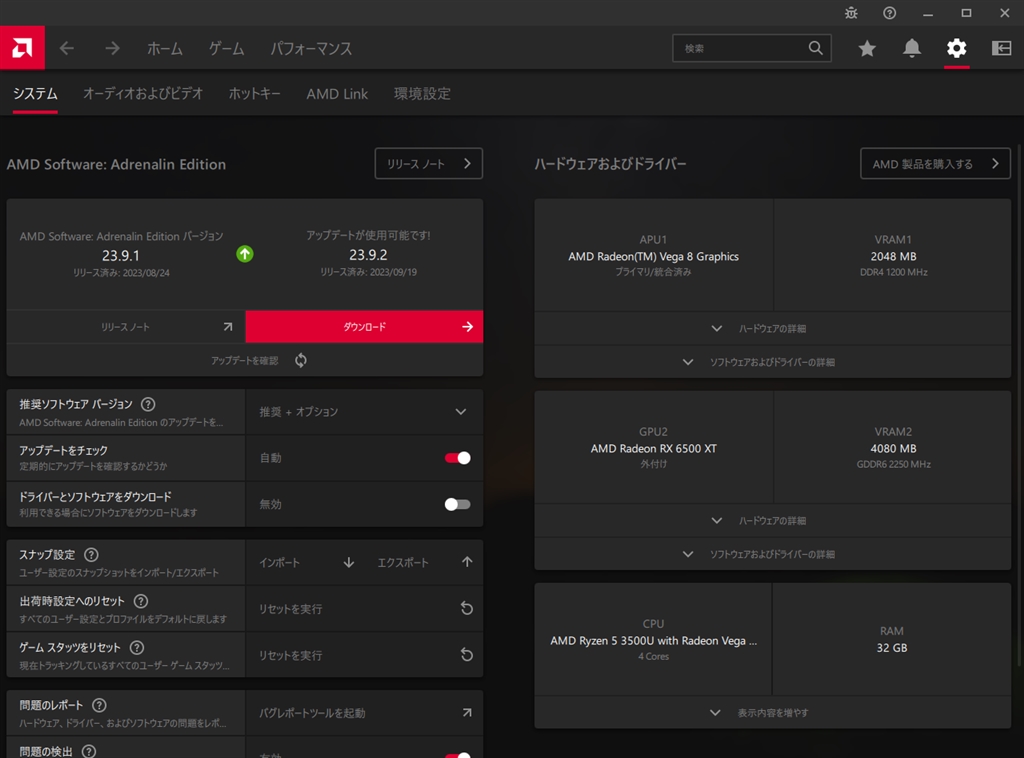The width and height of the screenshot is (1024, 758).
Task: Click the AMD Radeon RX 6500 XT name
Action: pos(653,449)
